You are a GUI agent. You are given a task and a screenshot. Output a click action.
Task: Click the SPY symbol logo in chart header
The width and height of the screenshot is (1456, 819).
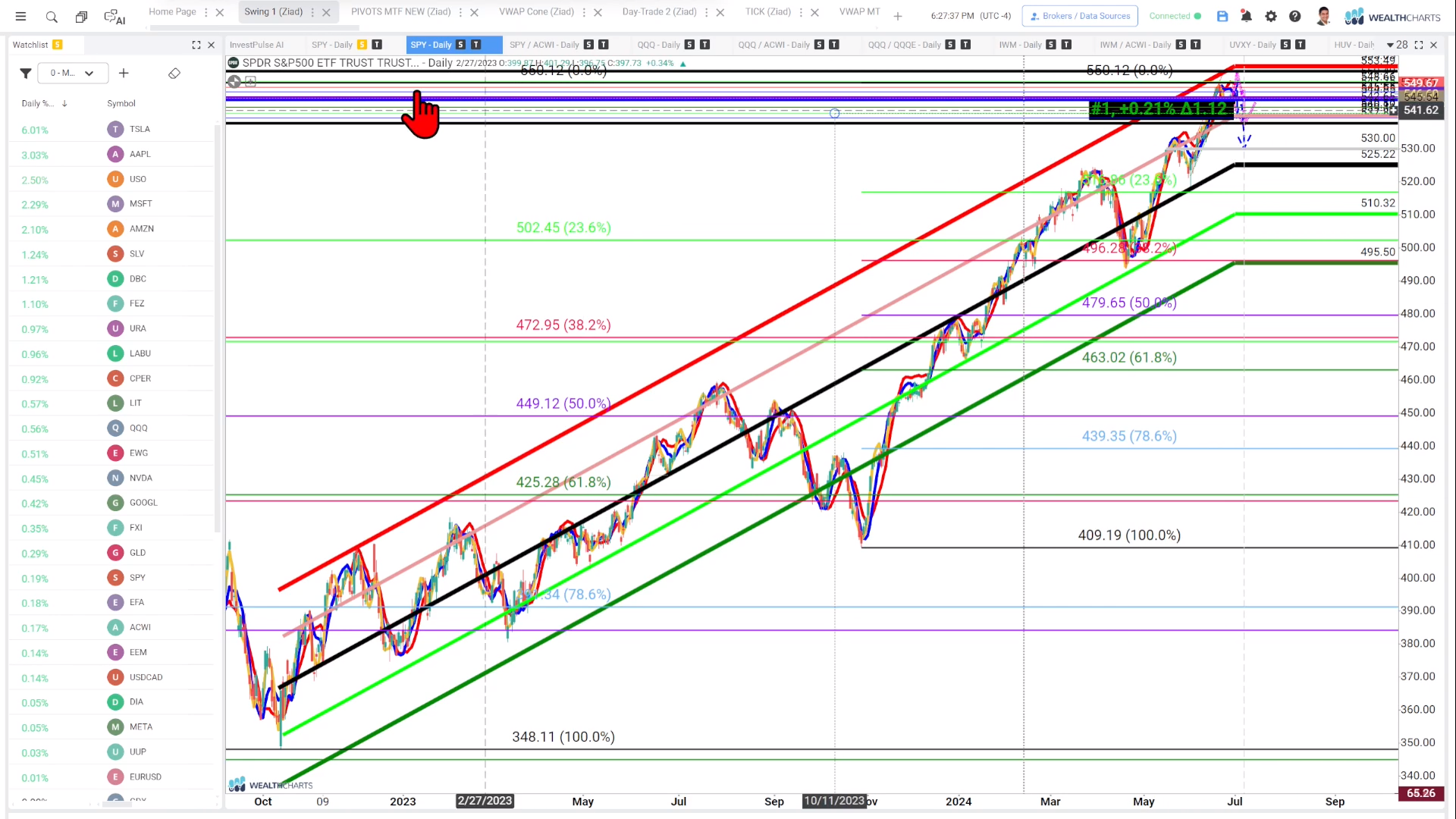234,63
